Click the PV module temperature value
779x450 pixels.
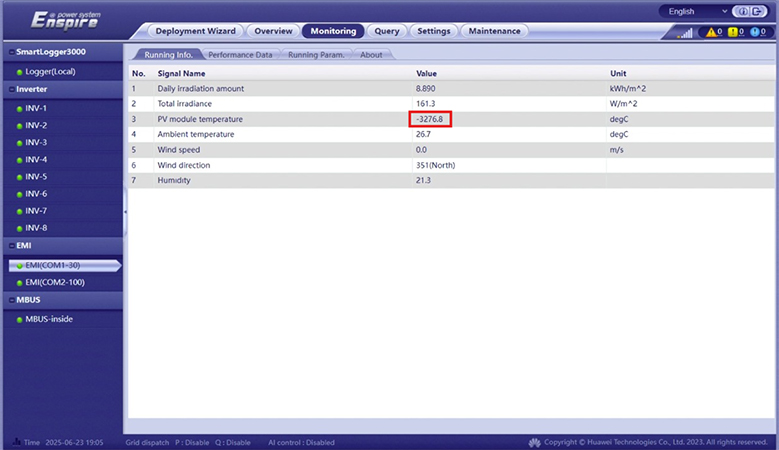[x=431, y=119]
